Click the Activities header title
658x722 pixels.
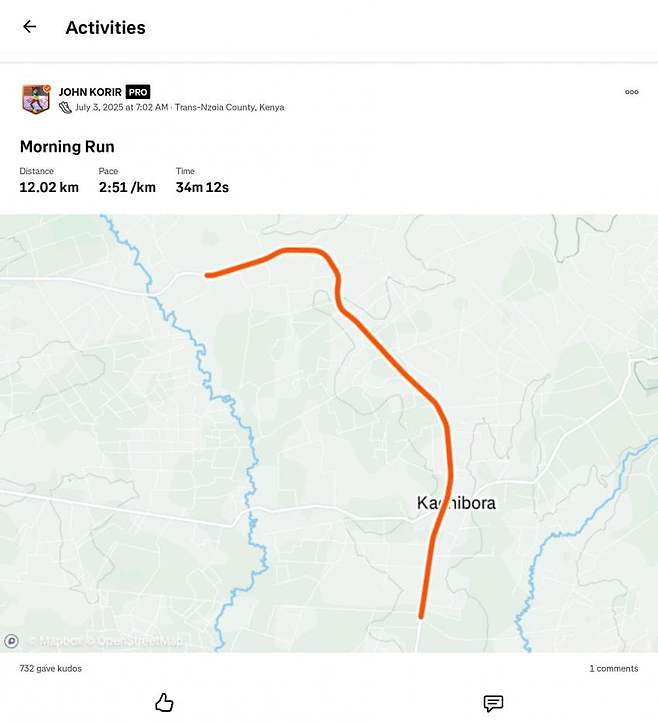(105, 28)
